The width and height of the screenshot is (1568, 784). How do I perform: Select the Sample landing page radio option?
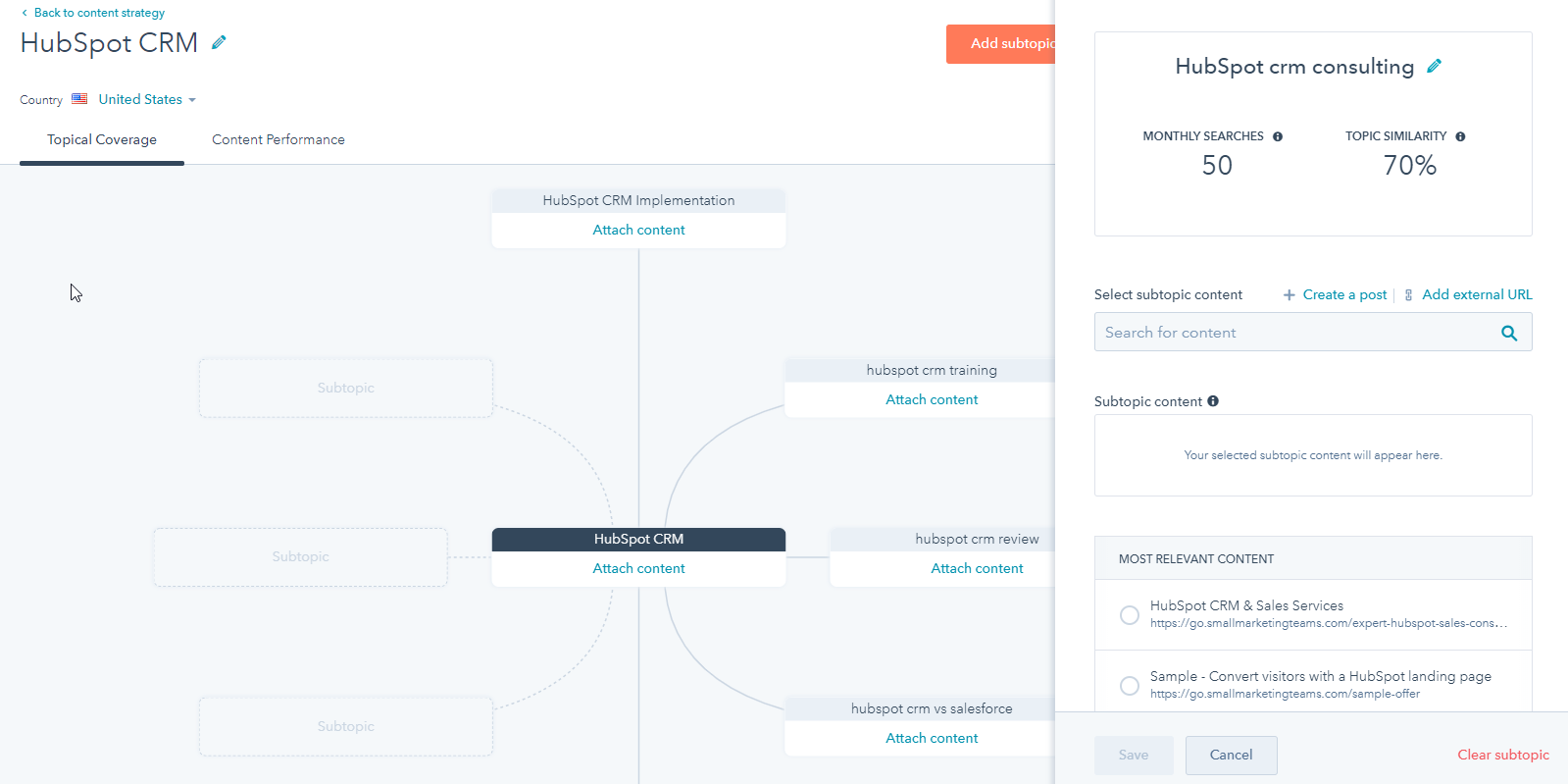point(1130,685)
